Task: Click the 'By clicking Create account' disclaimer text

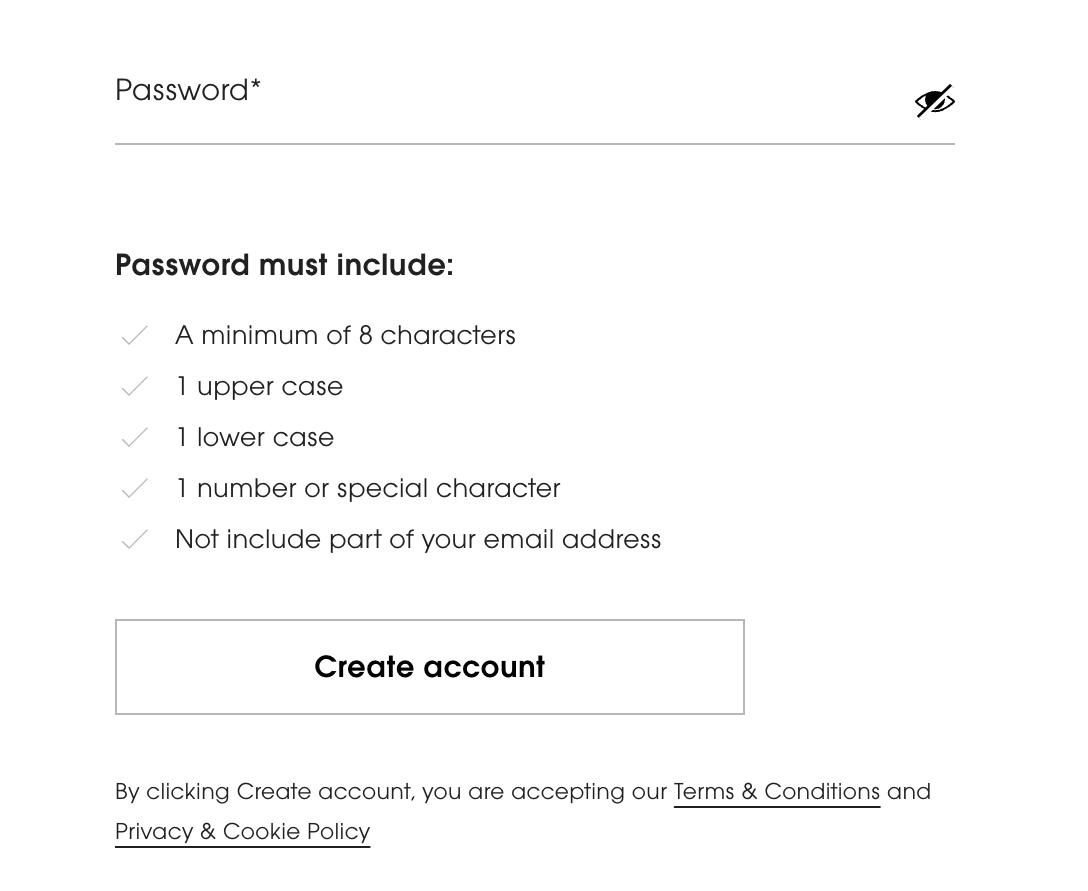Action: (x=392, y=792)
